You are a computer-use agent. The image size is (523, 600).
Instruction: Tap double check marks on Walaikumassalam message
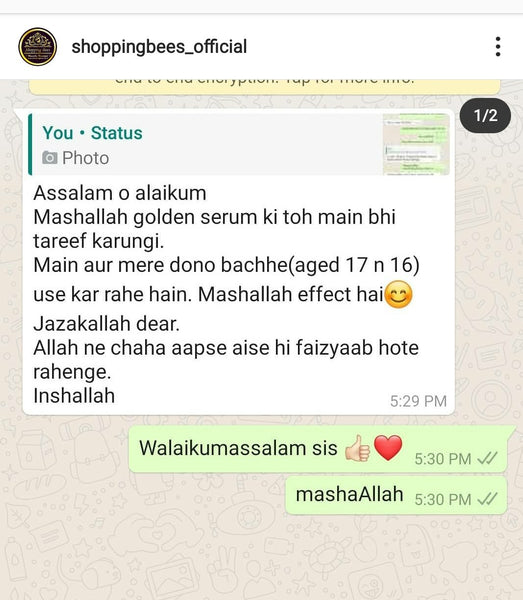(x=487, y=458)
